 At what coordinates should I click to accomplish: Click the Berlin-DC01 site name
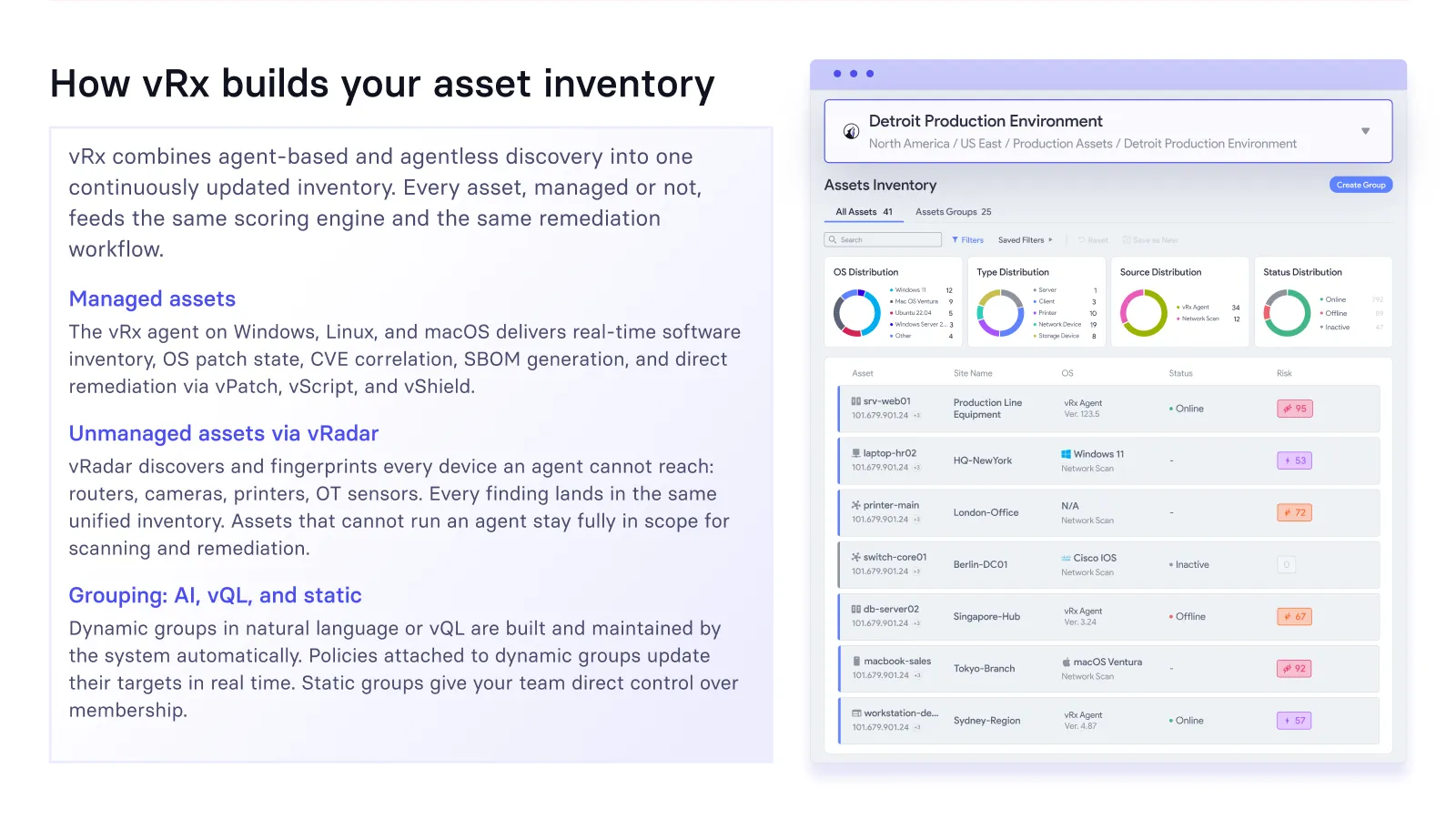point(981,565)
